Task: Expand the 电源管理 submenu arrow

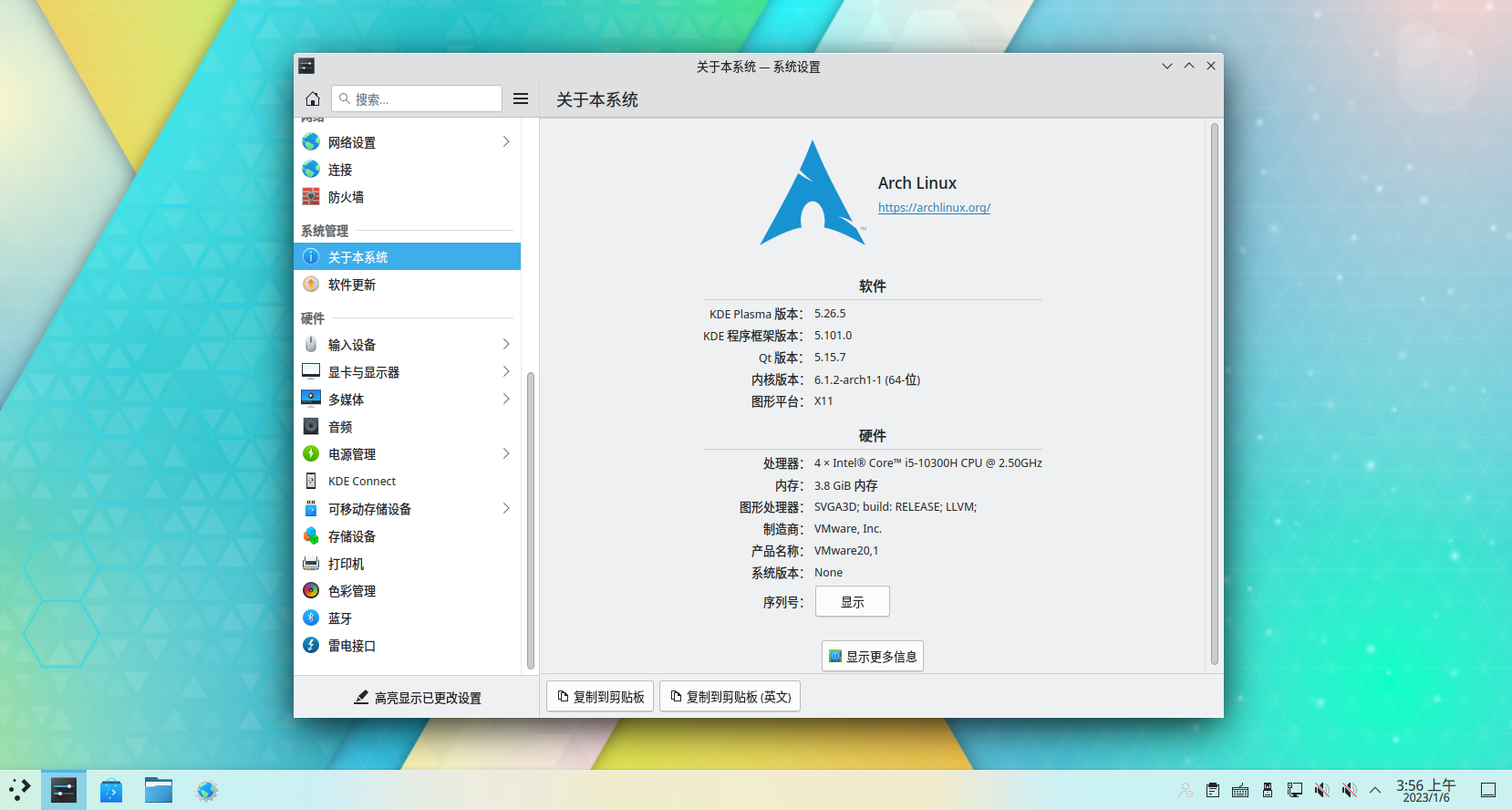Action: (x=506, y=454)
